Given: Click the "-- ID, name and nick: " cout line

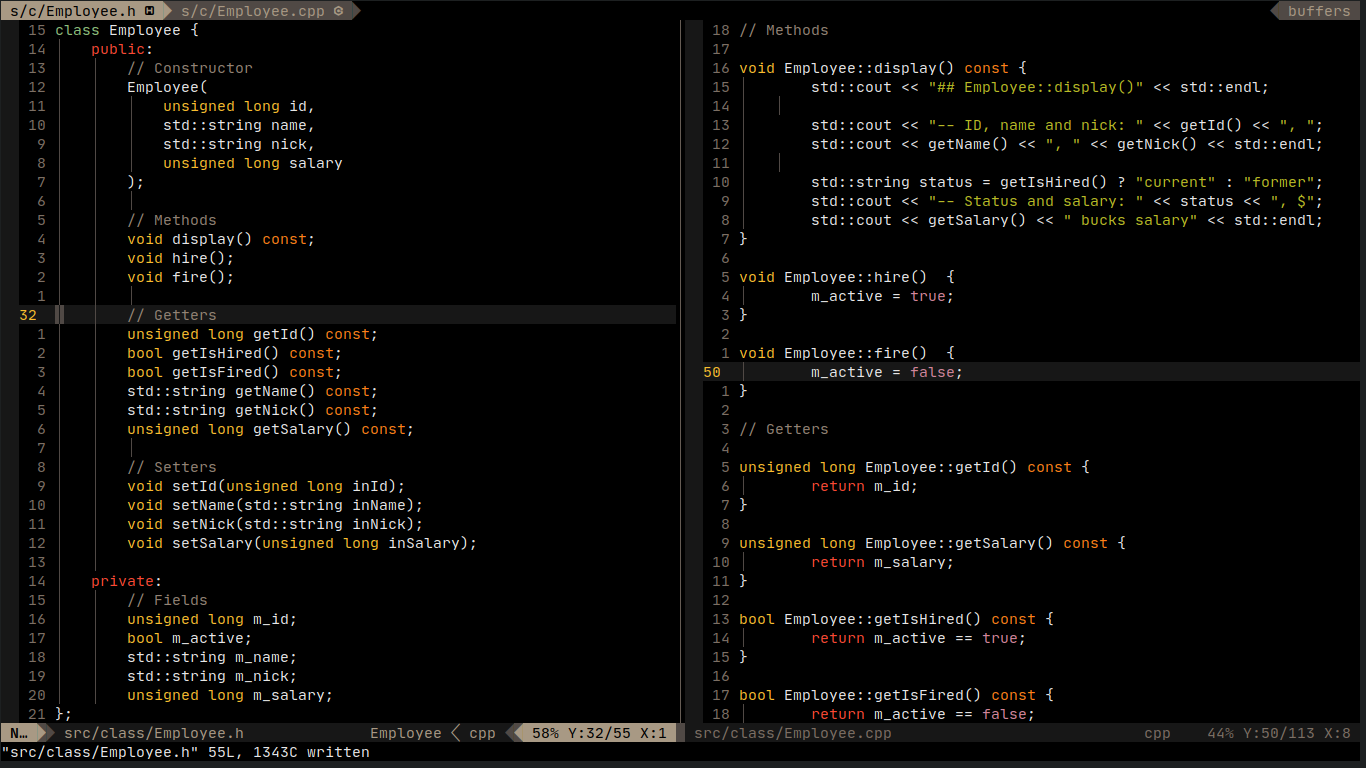Looking at the screenshot, I should point(1067,125).
